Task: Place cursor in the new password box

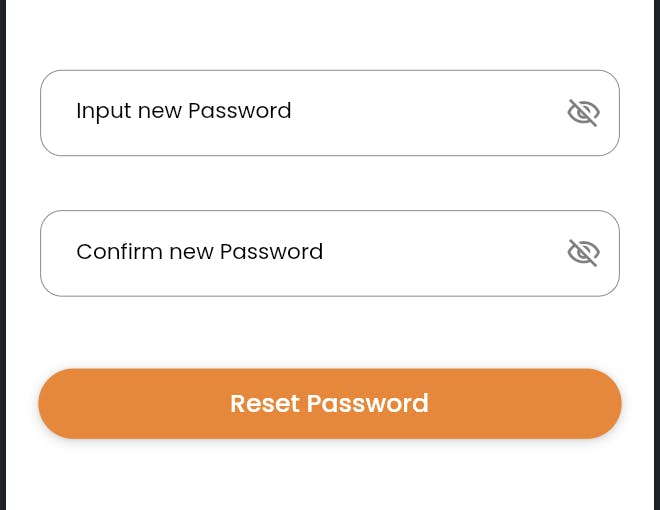Action: pos(300,112)
